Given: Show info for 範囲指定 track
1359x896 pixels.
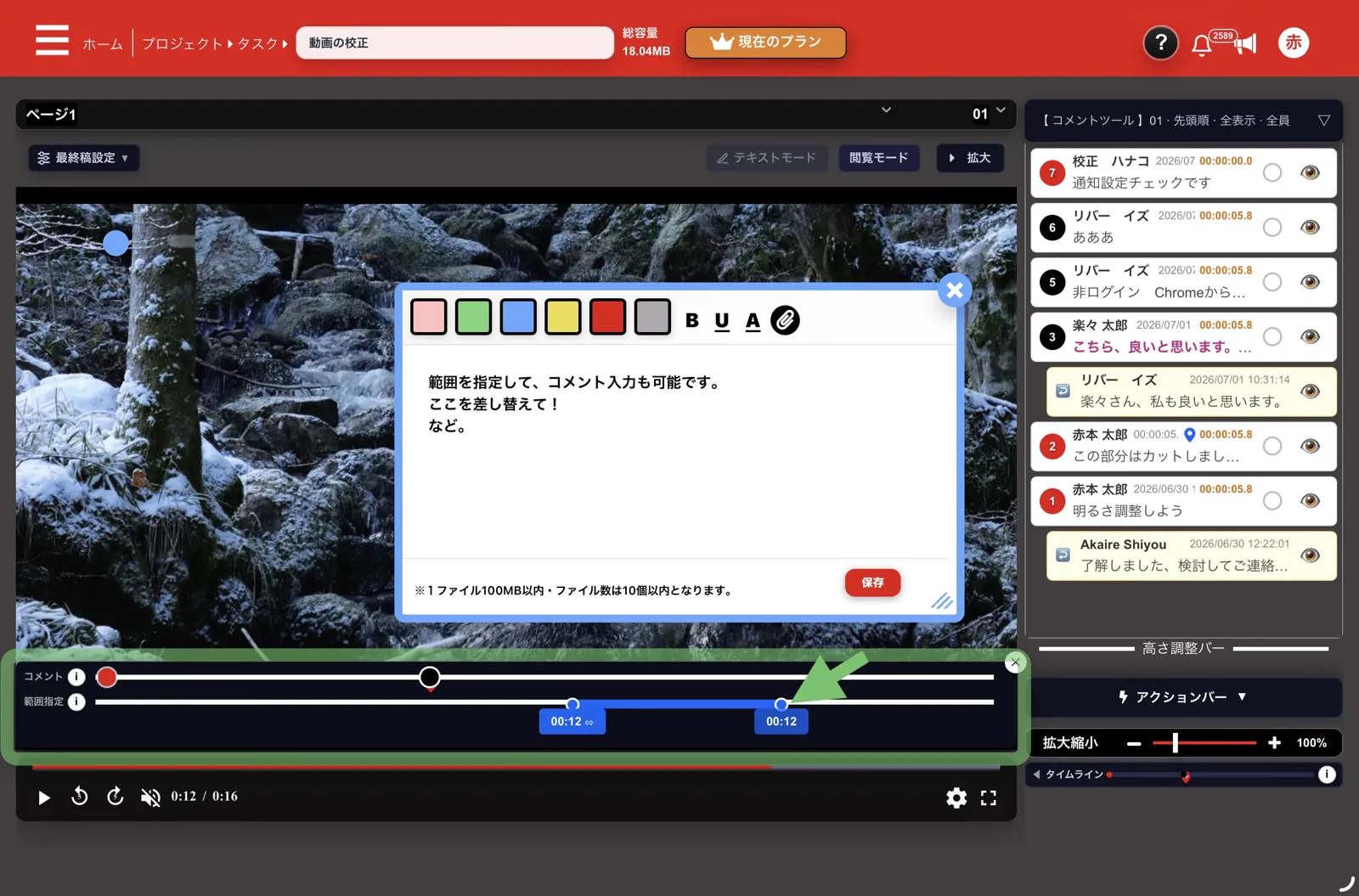Looking at the screenshot, I should pyautogui.click(x=76, y=702).
